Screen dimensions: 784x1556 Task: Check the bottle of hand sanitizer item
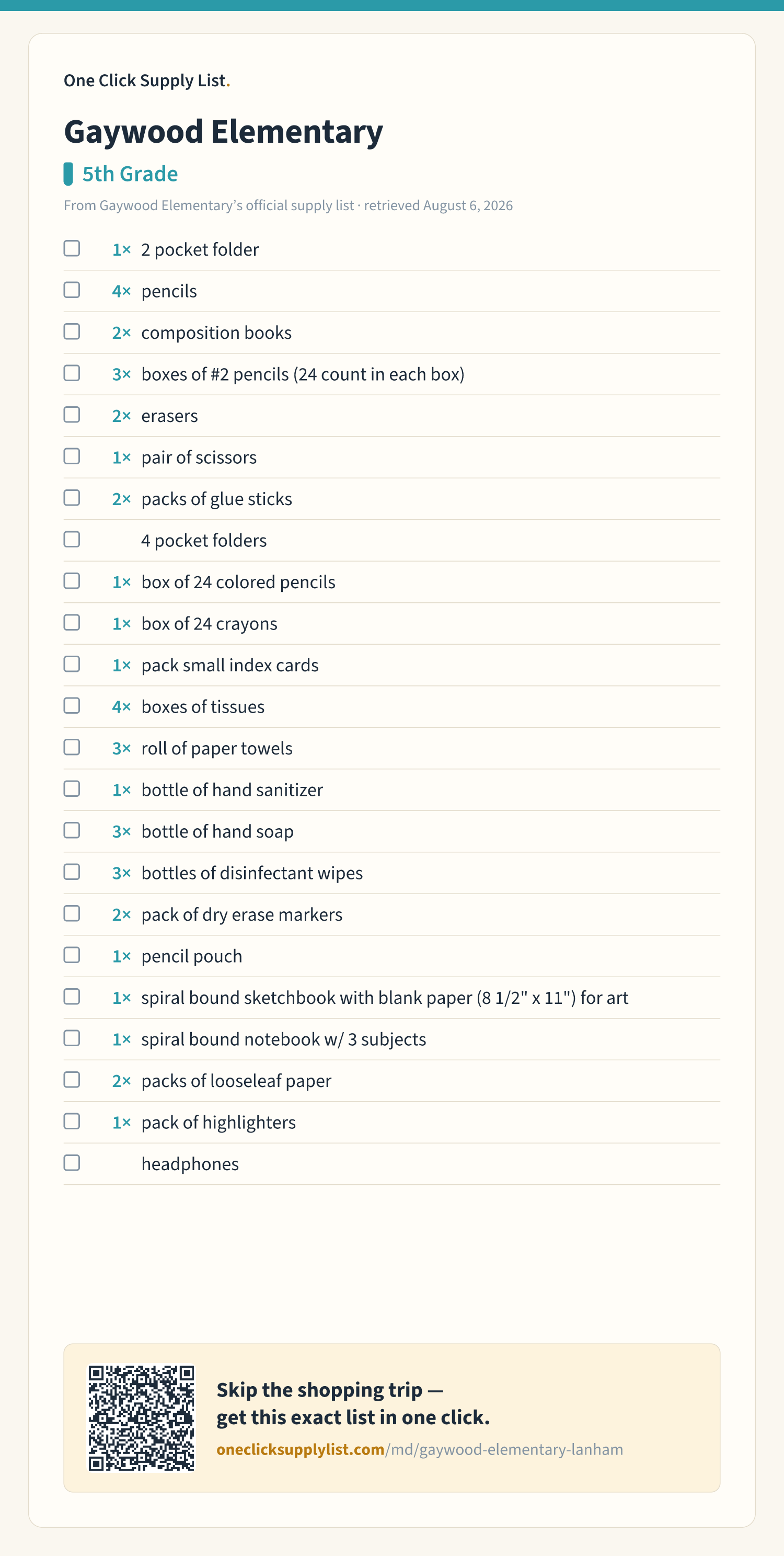coord(72,789)
